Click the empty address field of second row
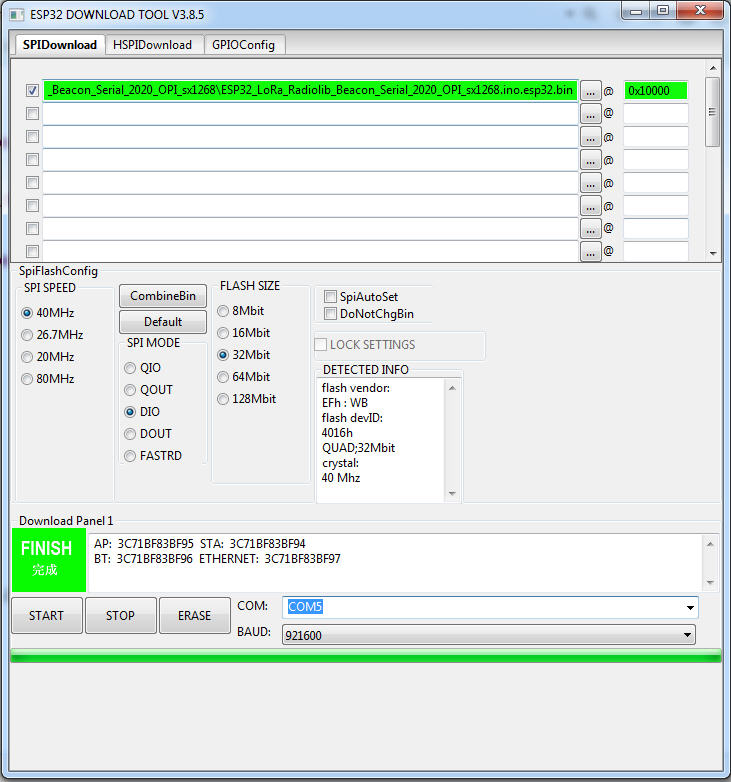 656,114
